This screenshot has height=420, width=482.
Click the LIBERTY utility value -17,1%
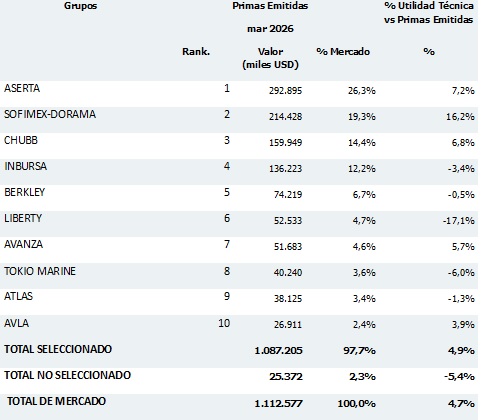(x=459, y=221)
